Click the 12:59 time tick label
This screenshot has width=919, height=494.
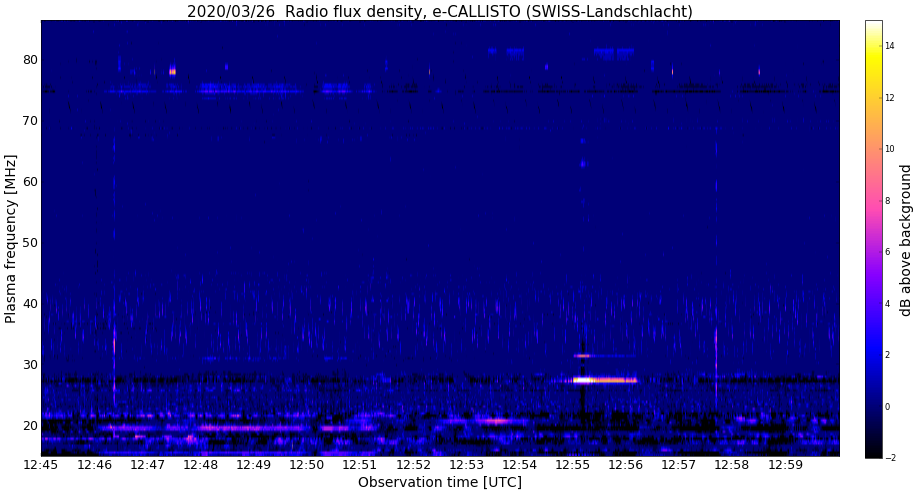[786, 465]
